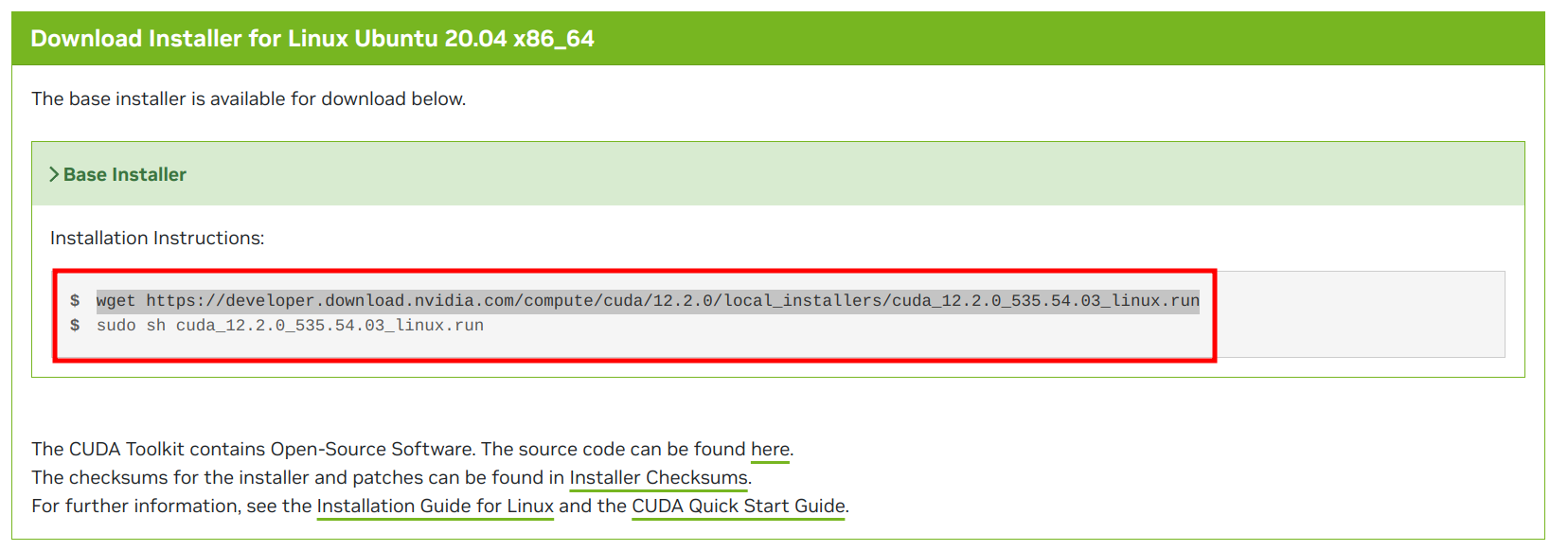Viewport: 1568px width, 551px height.
Task: Open the source code 'here' link
Action: [x=770, y=449]
